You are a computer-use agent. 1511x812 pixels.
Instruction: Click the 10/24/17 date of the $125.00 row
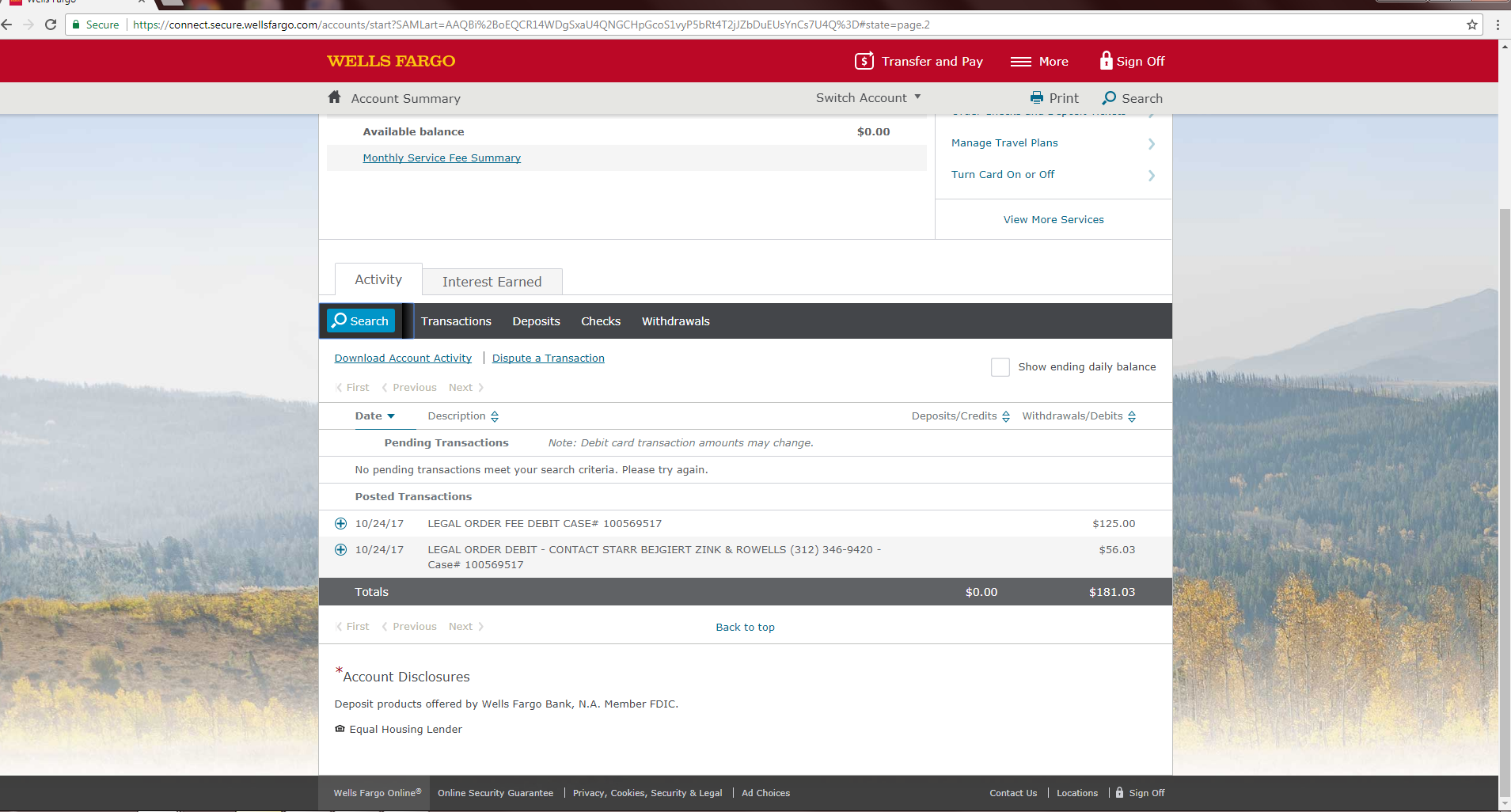(x=379, y=523)
